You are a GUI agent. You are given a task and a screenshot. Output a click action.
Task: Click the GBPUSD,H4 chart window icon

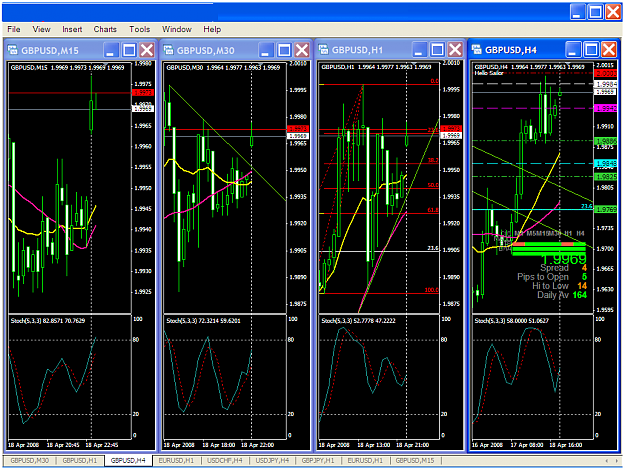click(x=476, y=49)
